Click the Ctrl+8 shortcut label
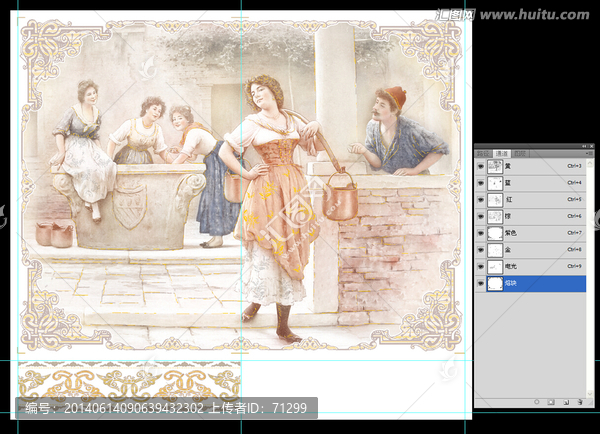 click(x=574, y=250)
